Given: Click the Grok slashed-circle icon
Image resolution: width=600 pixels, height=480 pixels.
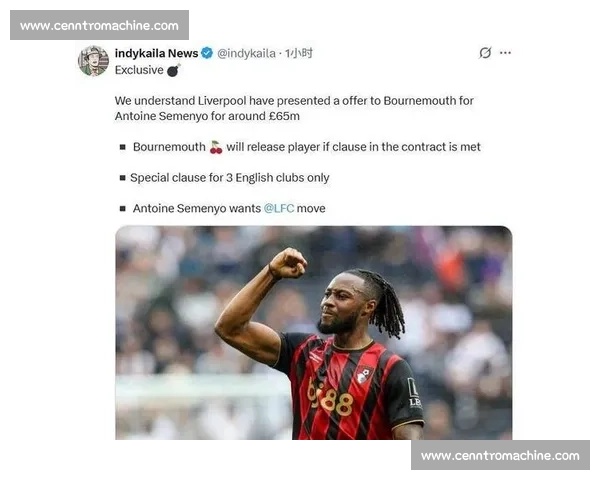Looking at the screenshot, I should 485,53.
